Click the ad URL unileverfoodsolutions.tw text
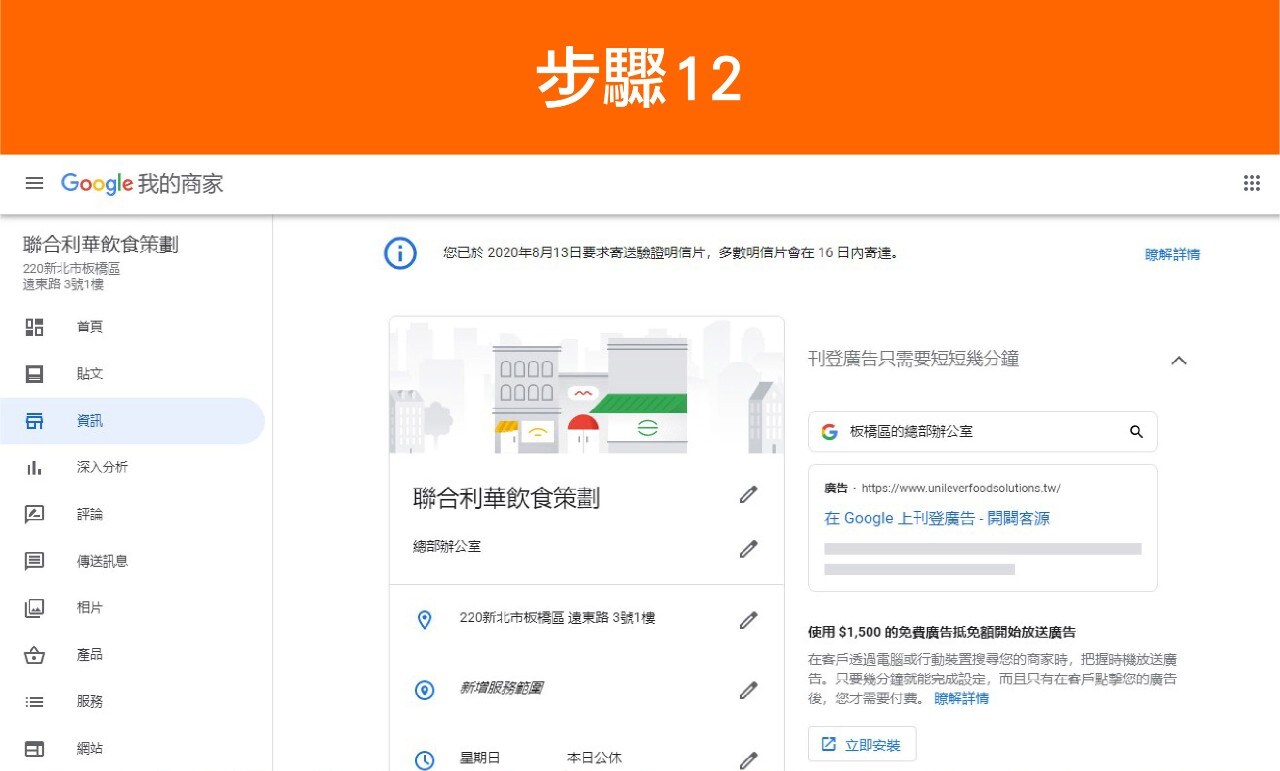1280x771 pixels. pyautogui.click(x=961, y=489)
